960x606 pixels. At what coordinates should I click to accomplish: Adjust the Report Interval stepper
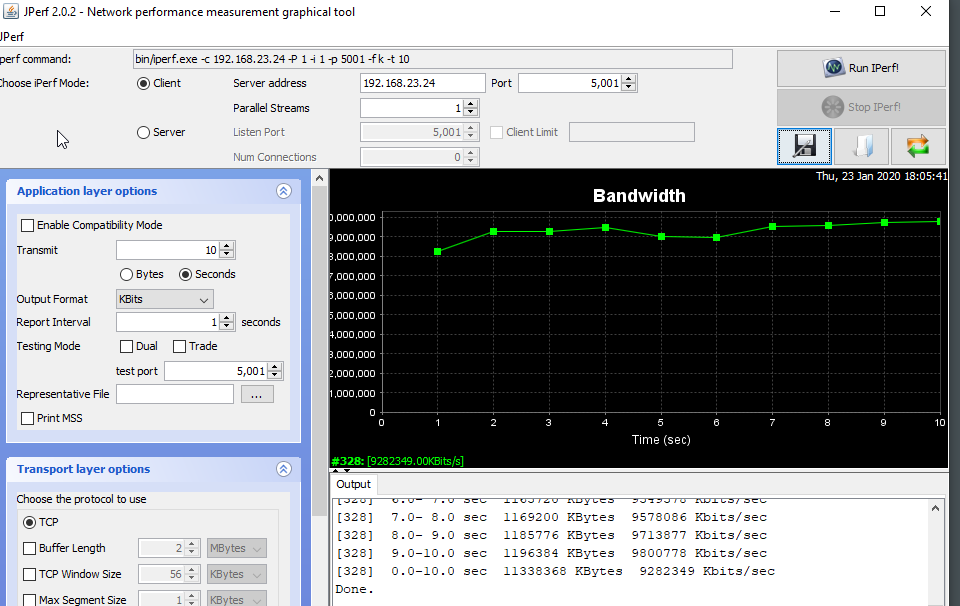[227, 322]
